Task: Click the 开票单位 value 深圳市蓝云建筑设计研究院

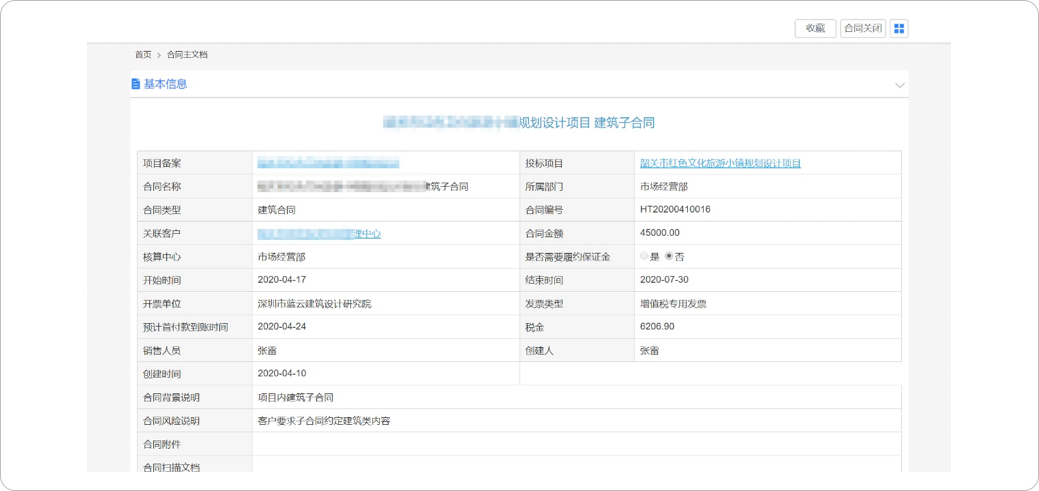Action: [314, 304]
